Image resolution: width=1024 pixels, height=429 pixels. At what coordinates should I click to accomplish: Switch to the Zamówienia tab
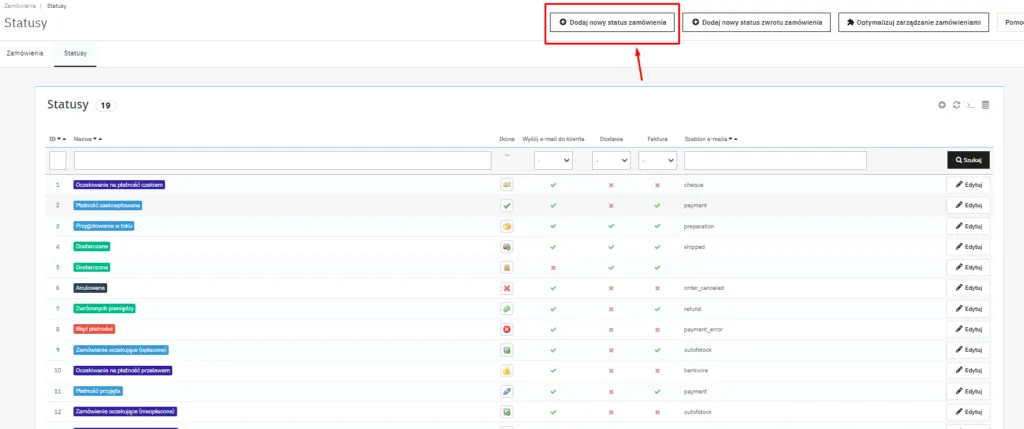(25, 52)
